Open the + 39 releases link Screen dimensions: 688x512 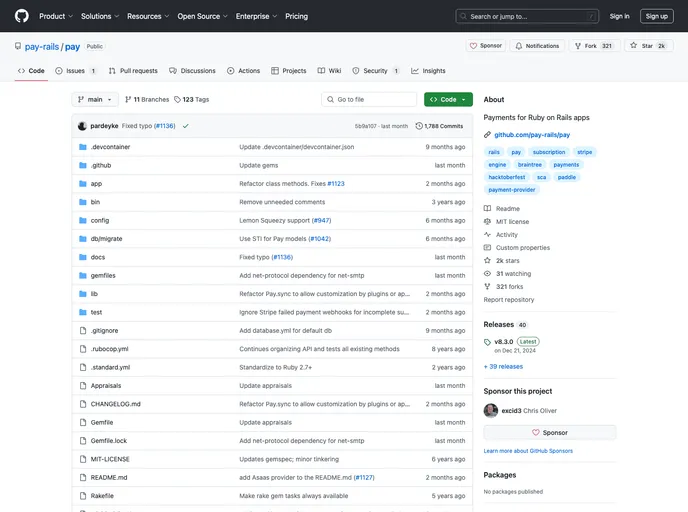click(x=503, y=367)
